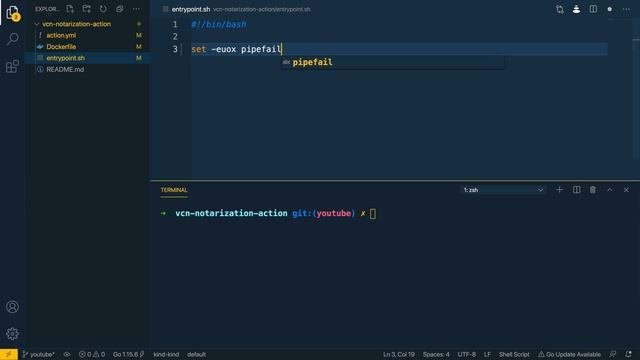Click the person icon in editor toolbar
The width and height of the screenshot is (640, 360).
point(576,9)
